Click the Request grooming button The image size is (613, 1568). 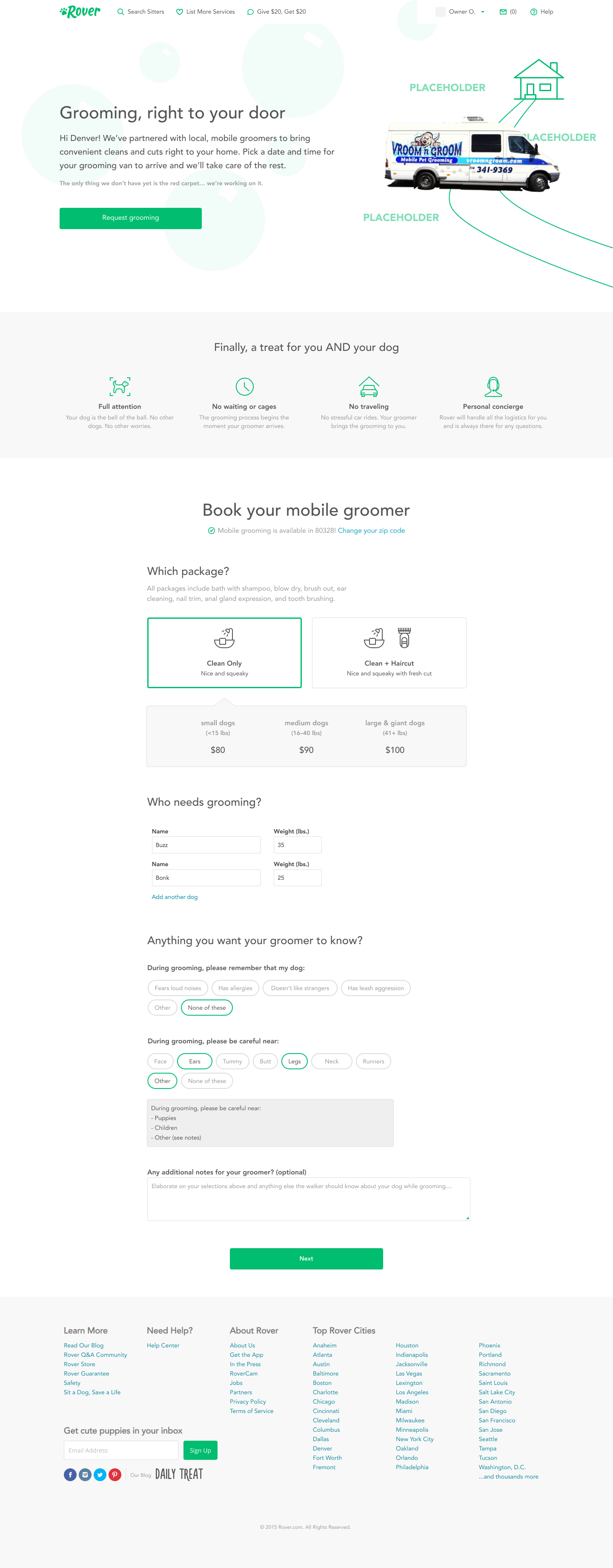130,218
